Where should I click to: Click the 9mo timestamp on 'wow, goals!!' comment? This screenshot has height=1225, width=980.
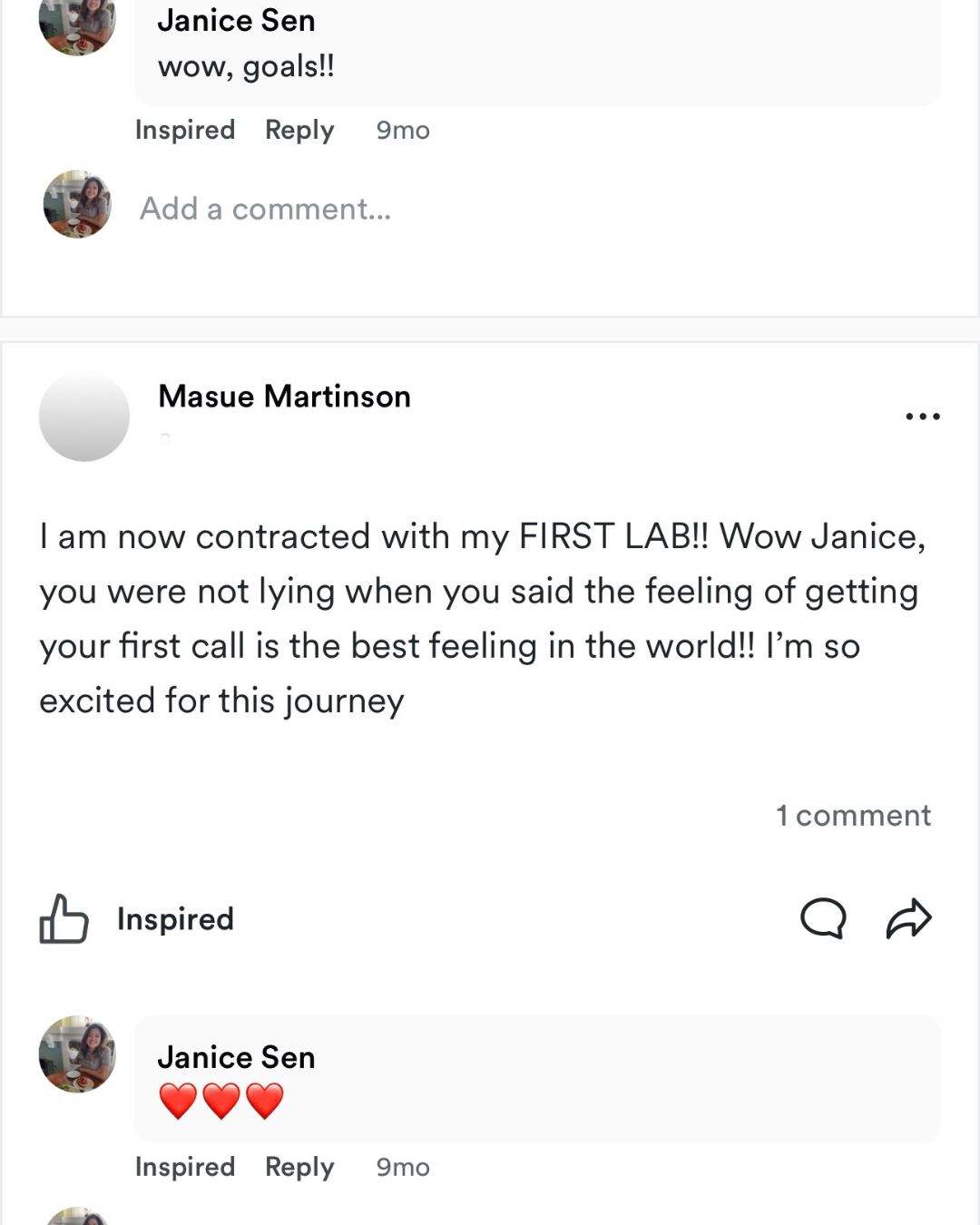[x=403, y=130]
